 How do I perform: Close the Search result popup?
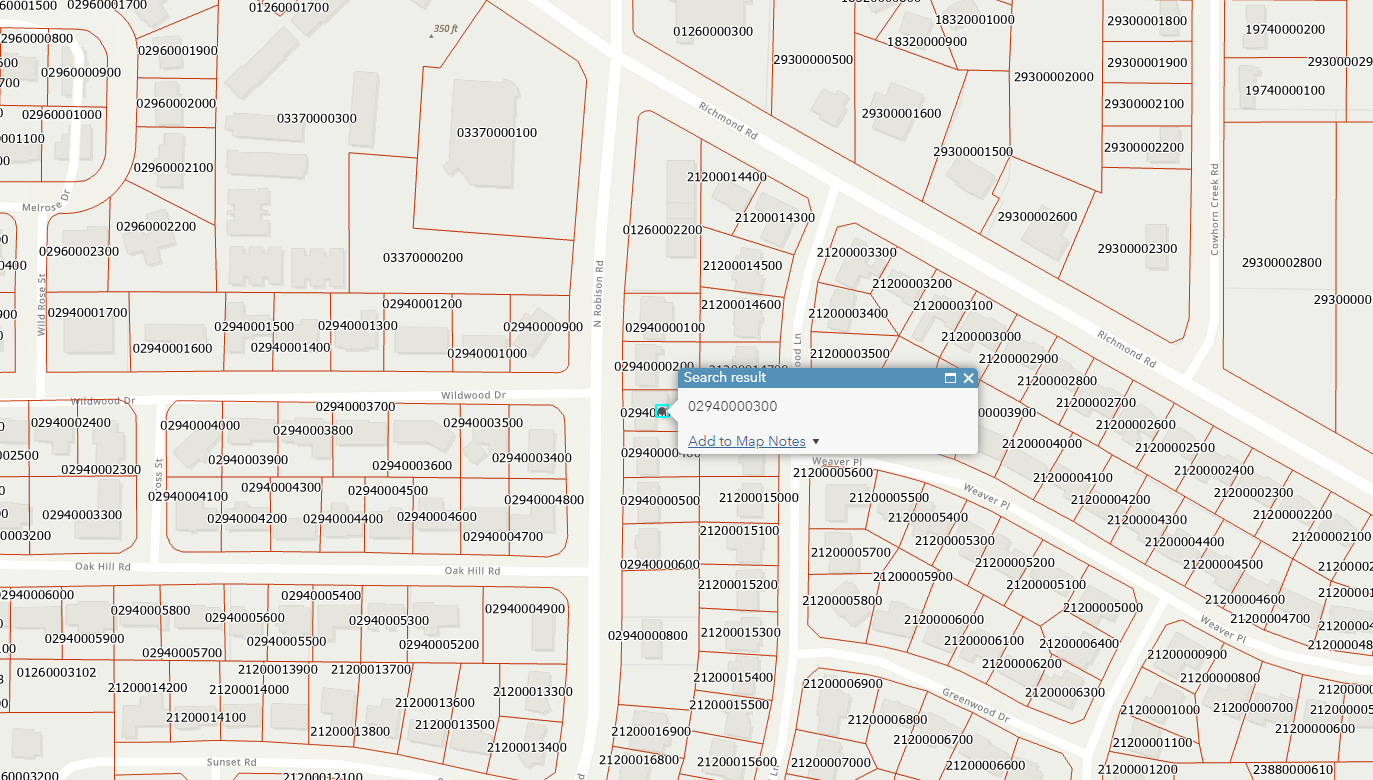pyautogui.click(x=968, y=378)
